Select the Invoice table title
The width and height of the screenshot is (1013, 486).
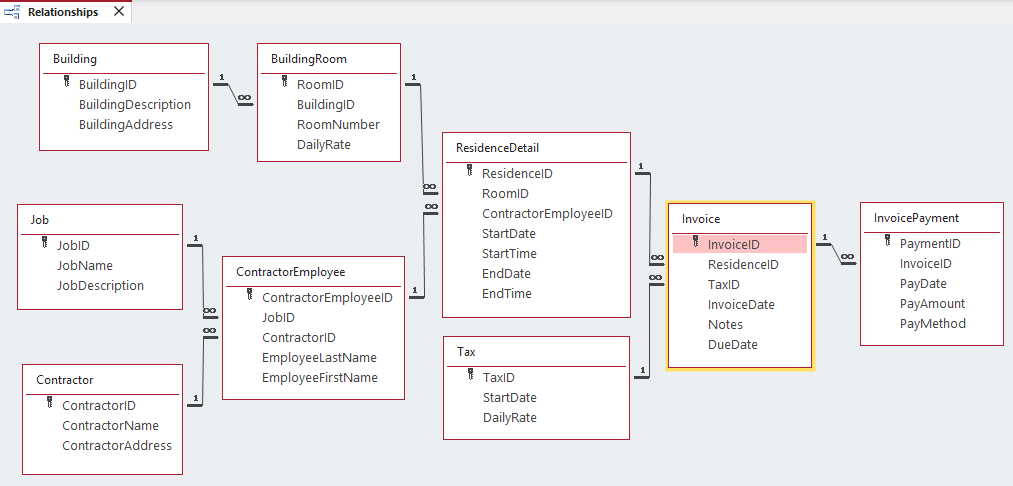point(701,219)
